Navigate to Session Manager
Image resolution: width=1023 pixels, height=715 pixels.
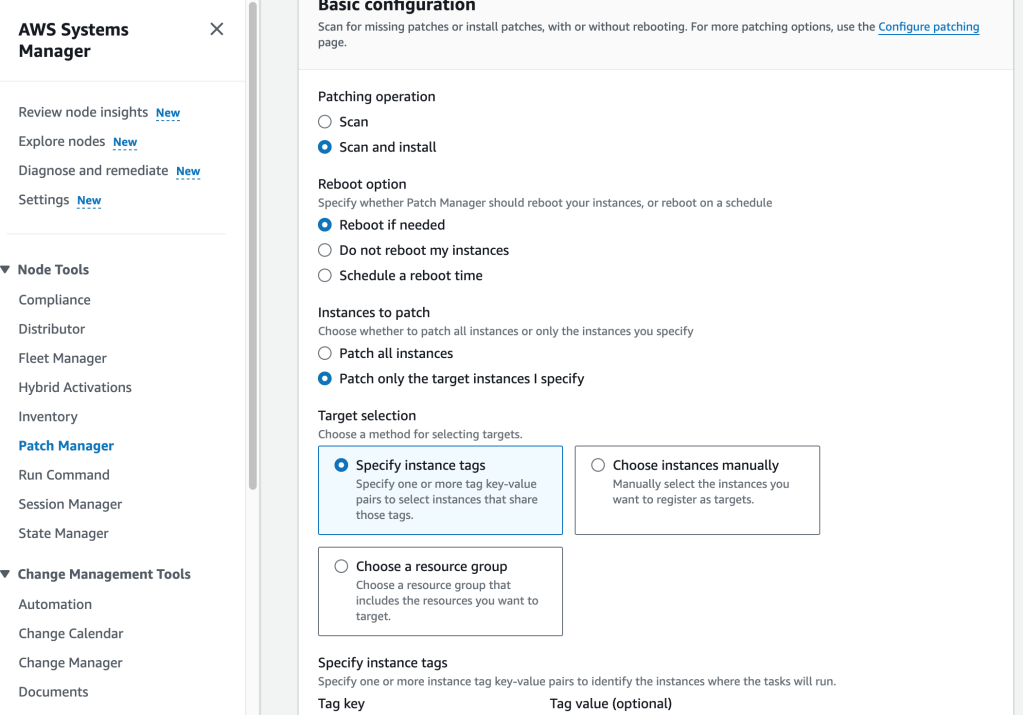(70, 504)
